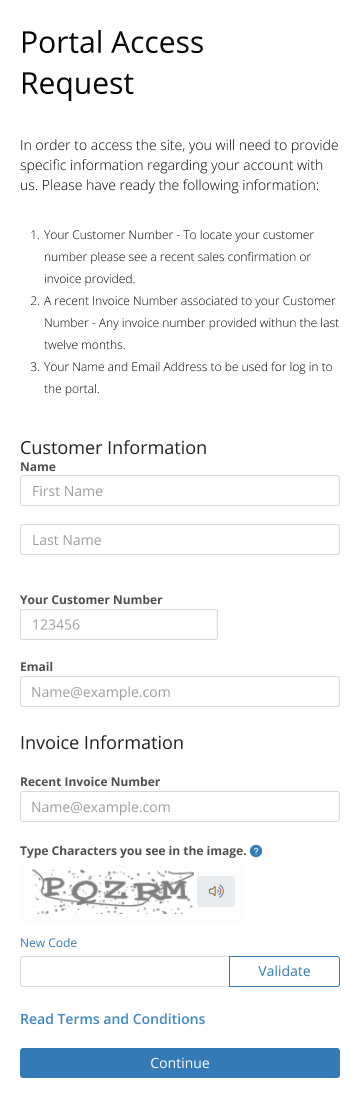Focus the First Name input field
The height and width of the screenshot is (1114, 360).
pyautogui.click(x=180, y=491)
